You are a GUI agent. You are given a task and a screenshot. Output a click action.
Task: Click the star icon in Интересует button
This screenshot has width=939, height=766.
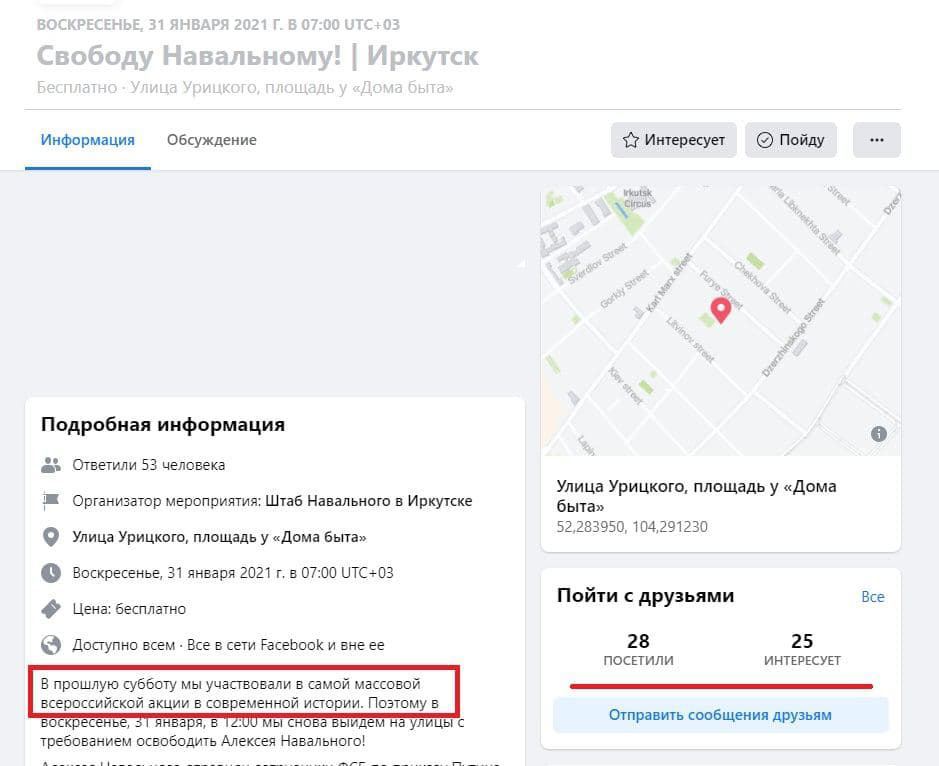tap(631, 140)
